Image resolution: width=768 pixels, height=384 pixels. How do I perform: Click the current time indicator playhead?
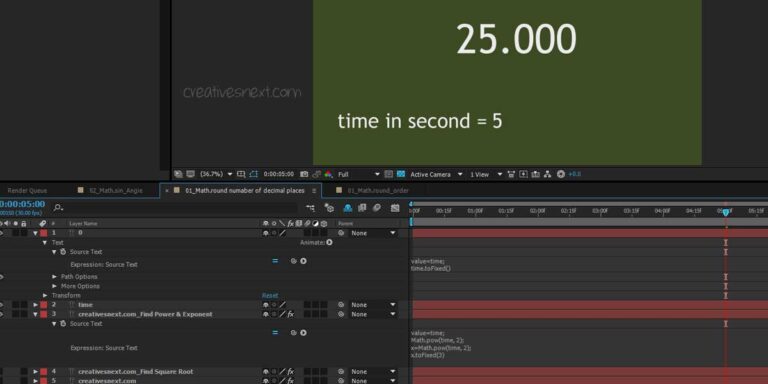pyautogui.click(x=725, y=212)
